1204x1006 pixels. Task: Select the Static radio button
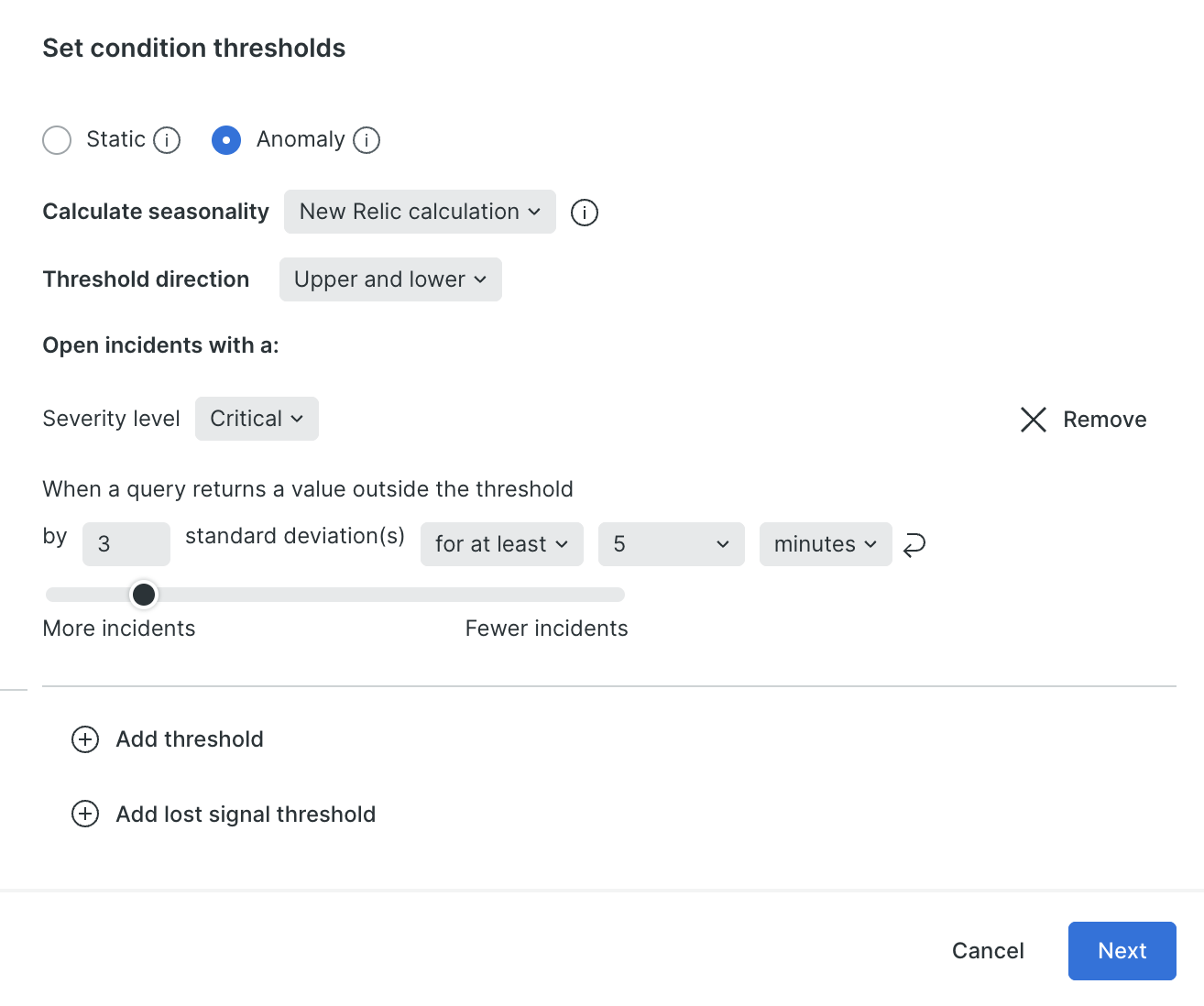pos(57,140)
